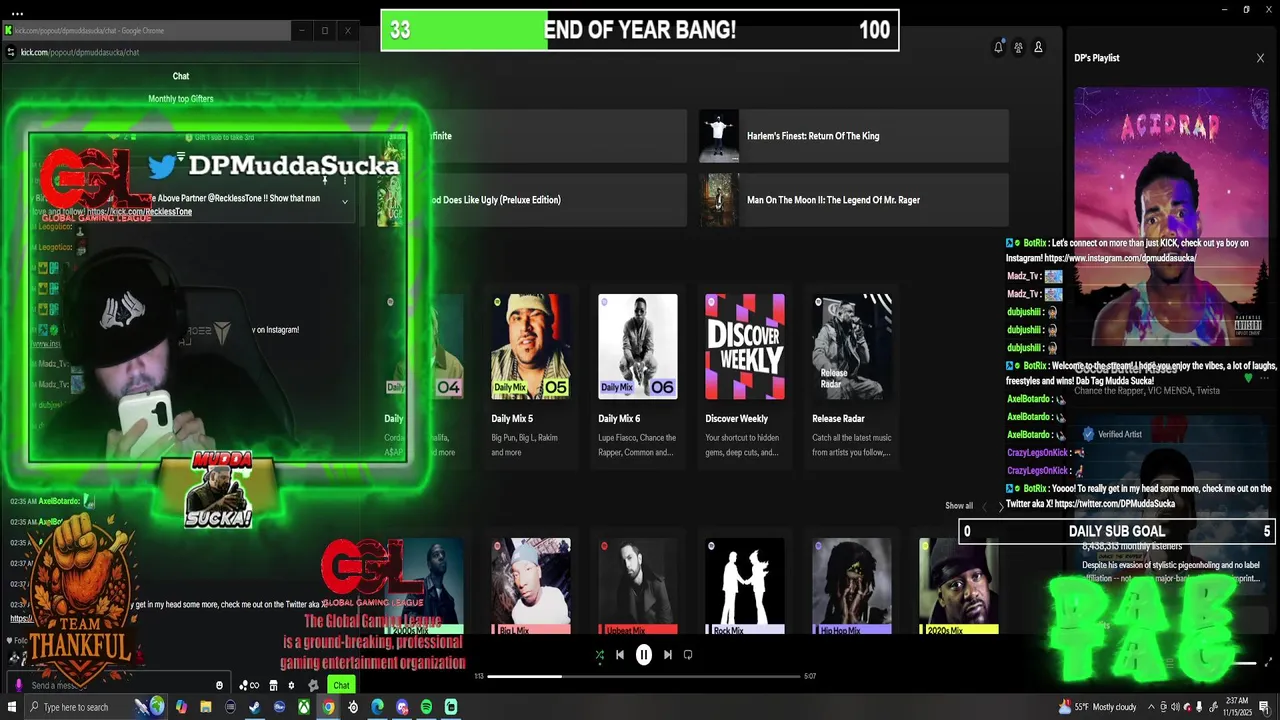Pause the Spotify track
1280x720 pixels.
pyautogui.click(x=643, y=655)
